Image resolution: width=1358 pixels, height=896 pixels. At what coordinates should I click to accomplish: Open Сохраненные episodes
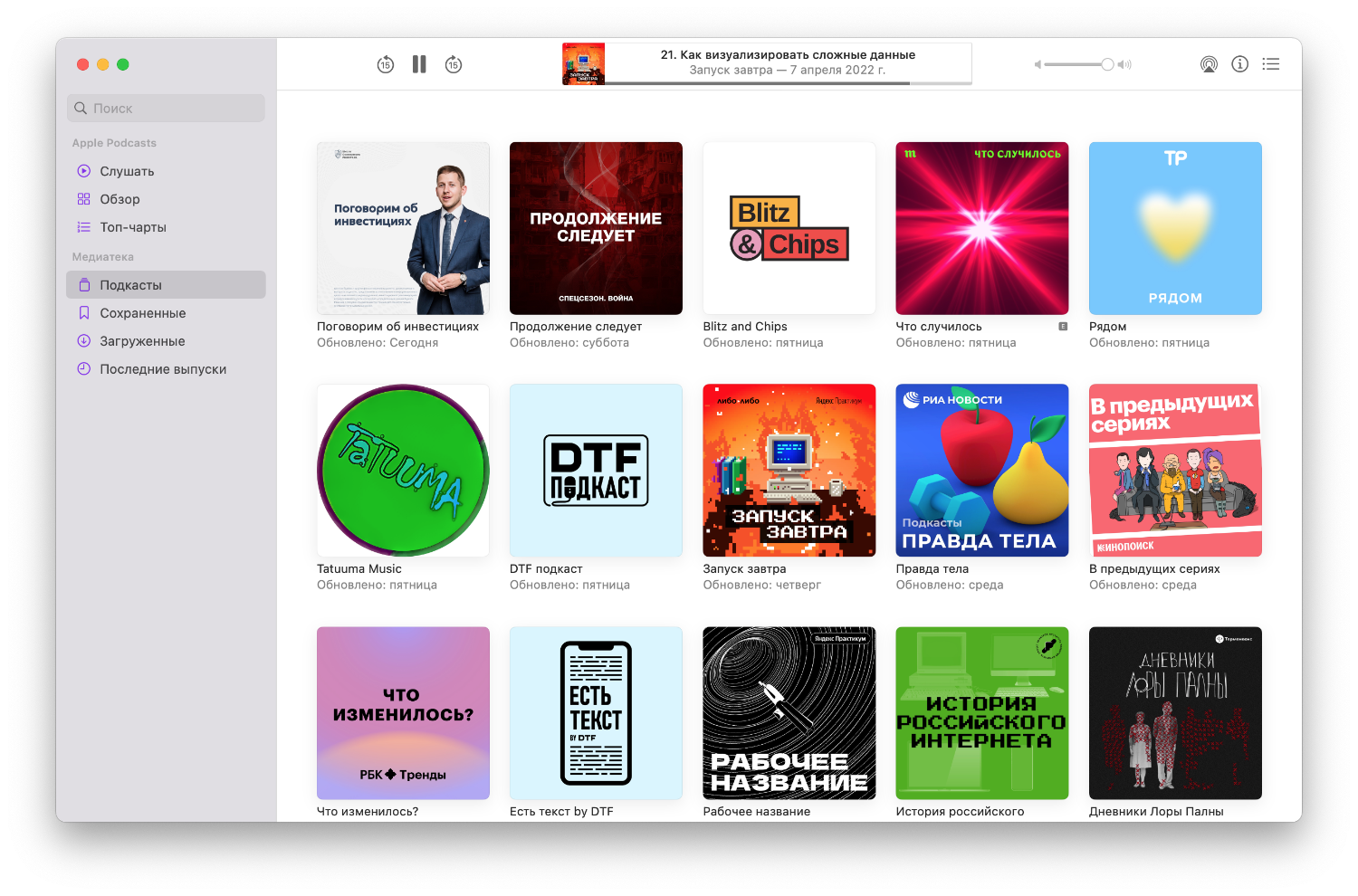166,313
